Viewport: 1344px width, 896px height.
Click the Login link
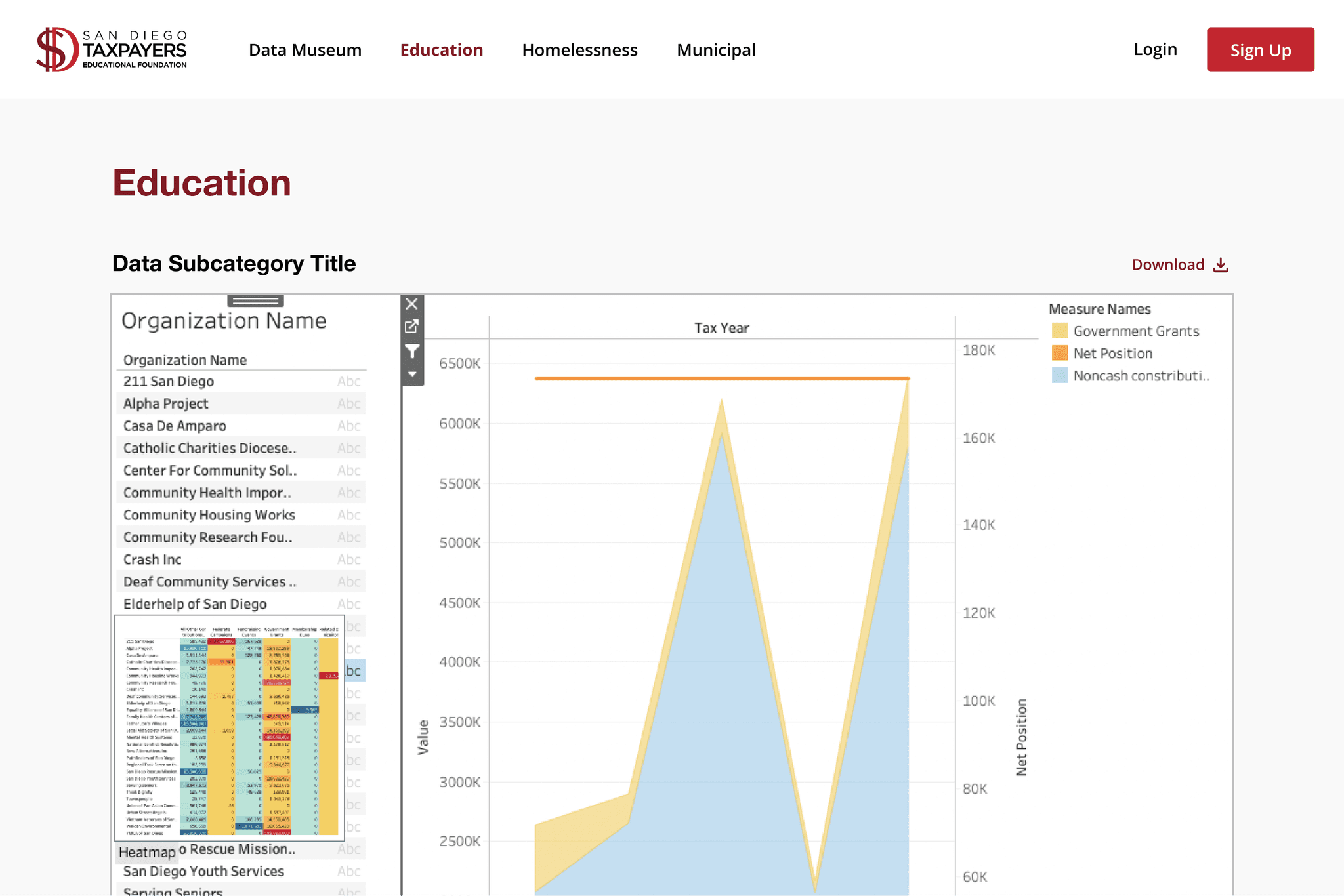(x=1155, y=49)
